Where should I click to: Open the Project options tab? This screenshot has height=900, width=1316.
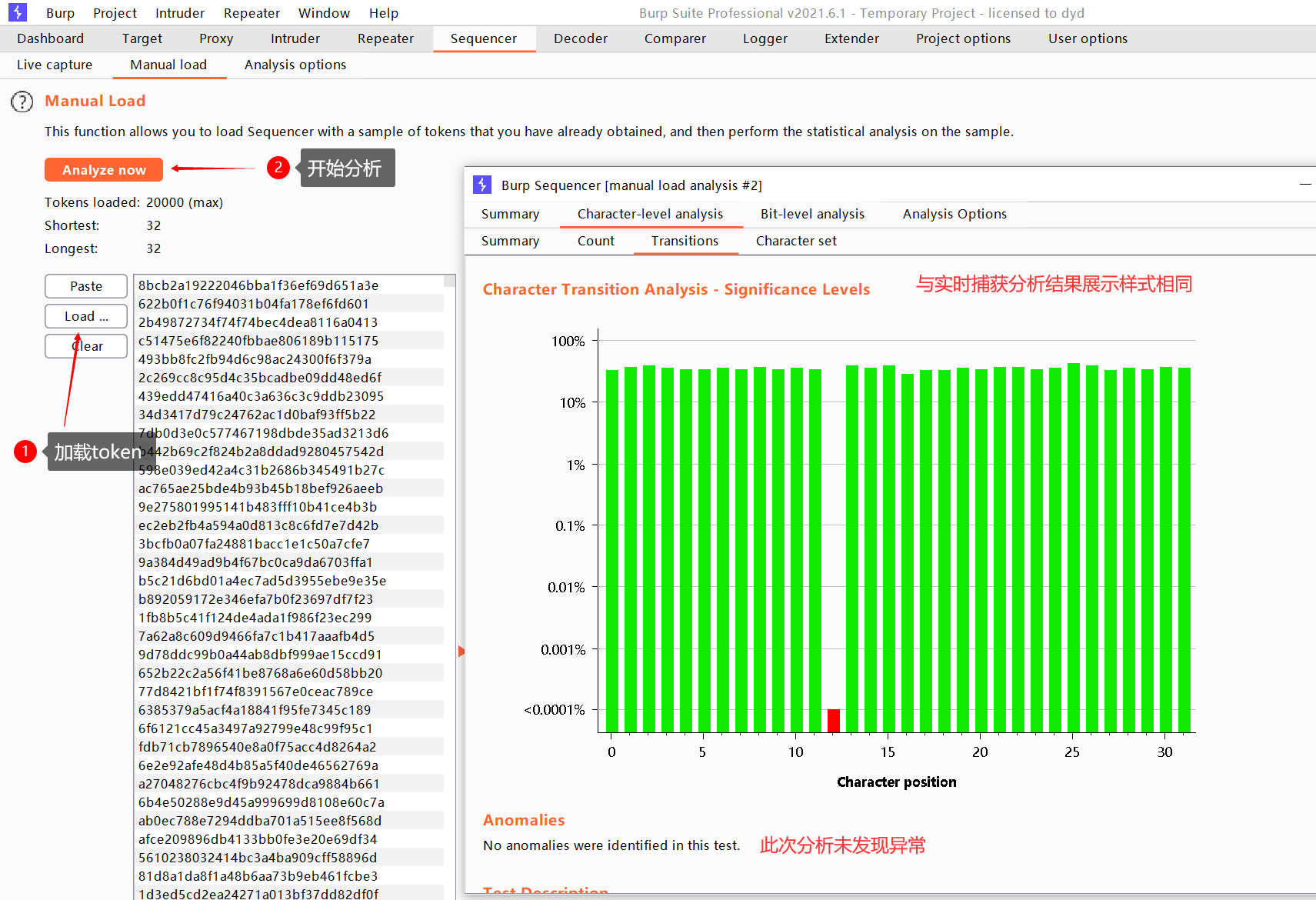[963, 38]
